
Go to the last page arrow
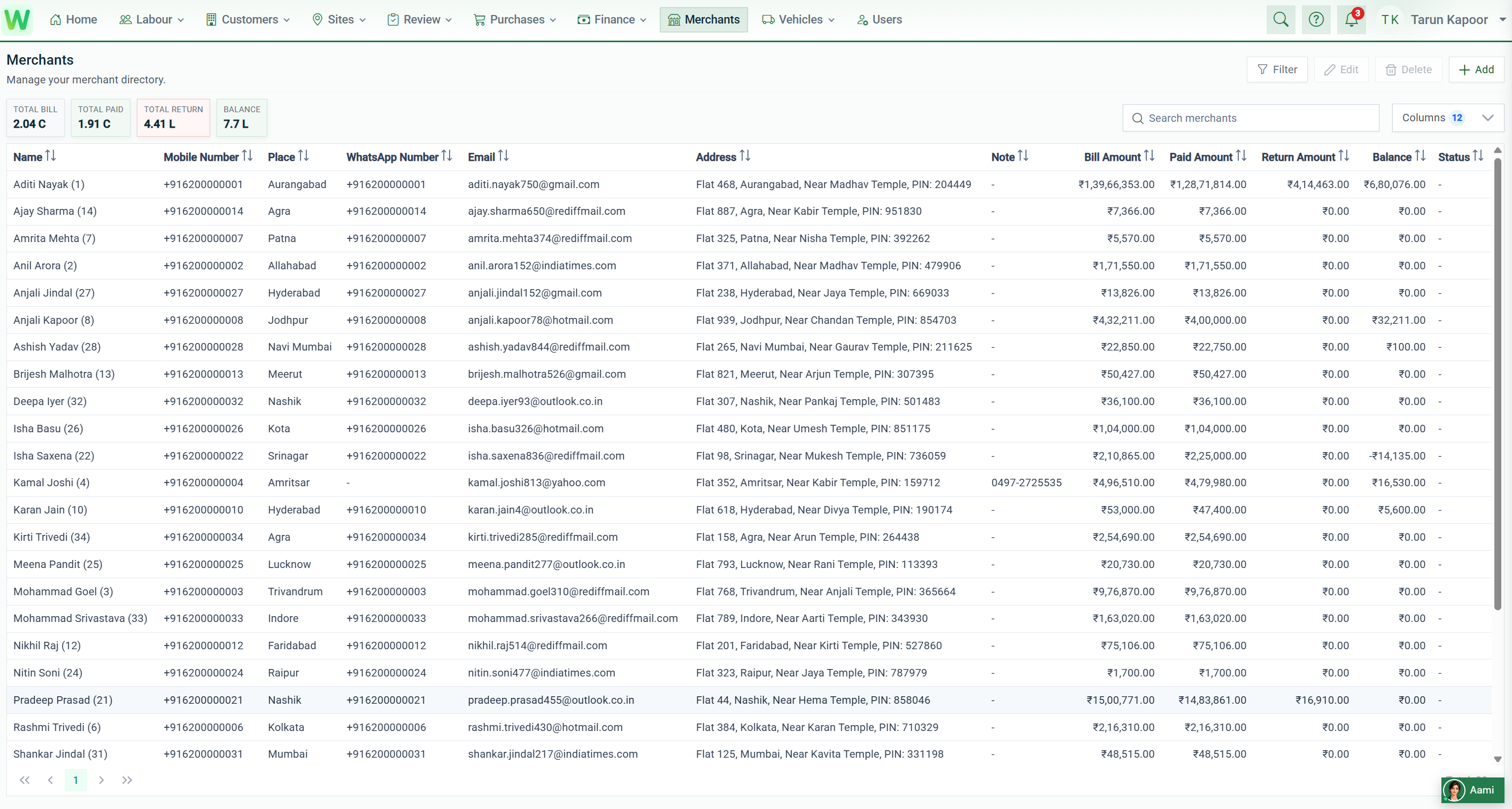127,780
